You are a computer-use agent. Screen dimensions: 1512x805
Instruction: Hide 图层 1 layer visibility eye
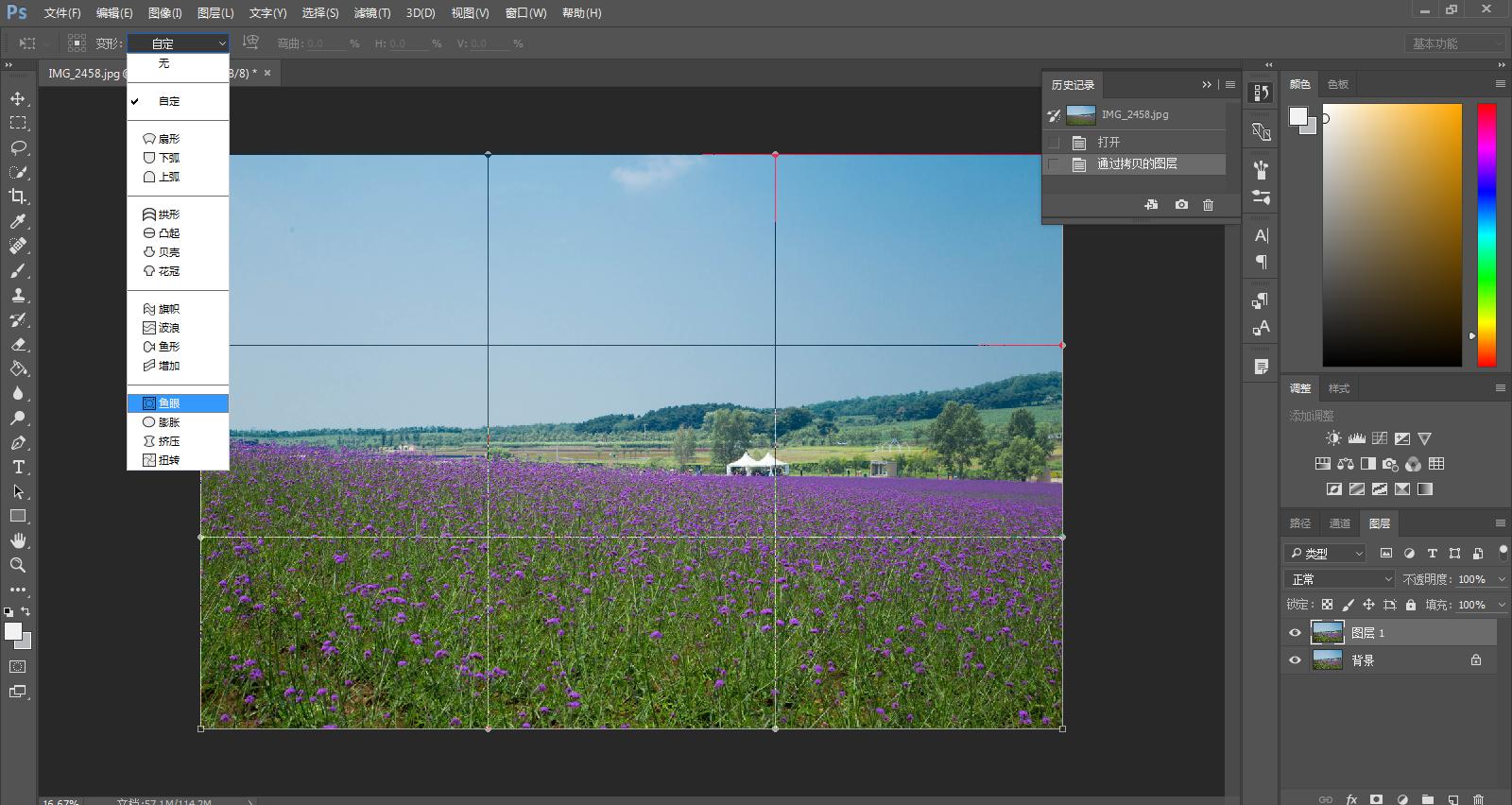click(x=1295, y=633)
